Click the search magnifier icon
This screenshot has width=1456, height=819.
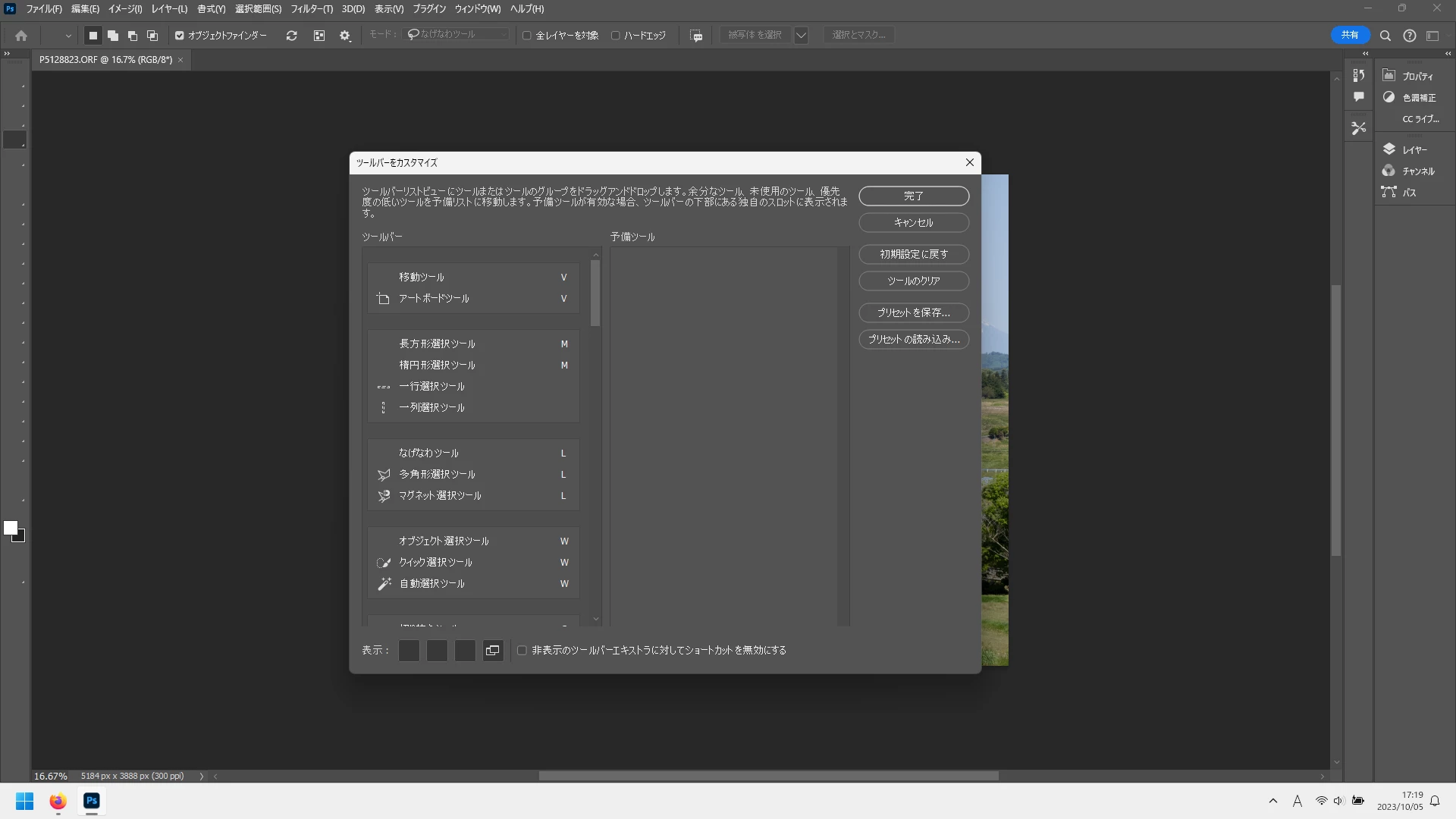(1385, 36)
